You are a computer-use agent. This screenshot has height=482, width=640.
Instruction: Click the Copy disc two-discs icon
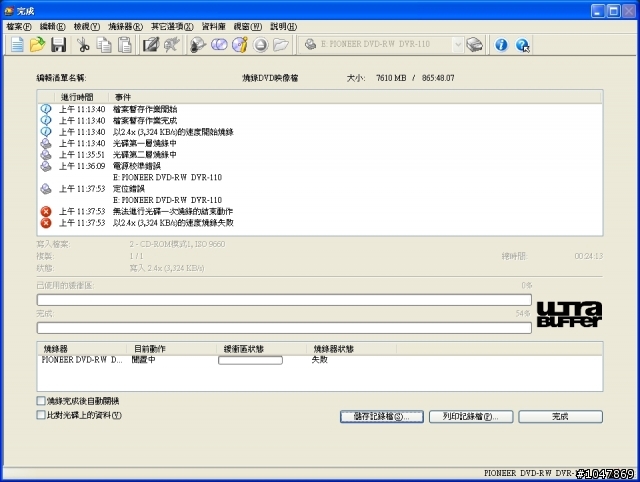point(219,44)
